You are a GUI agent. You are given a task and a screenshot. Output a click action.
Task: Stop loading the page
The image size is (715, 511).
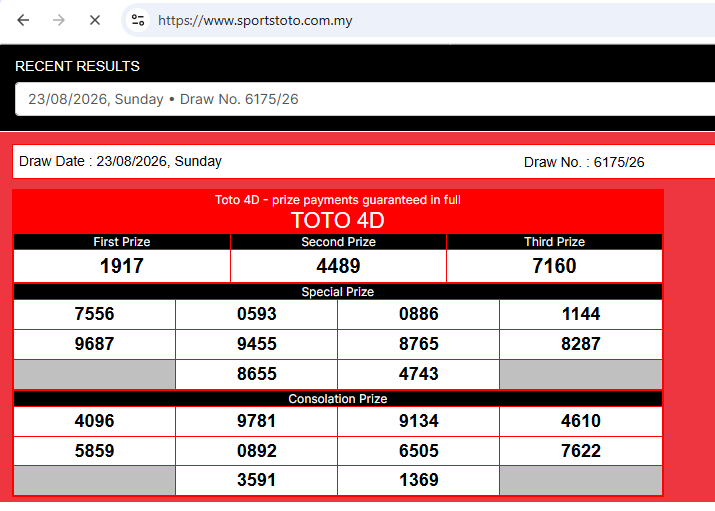(x=95, y=20)
